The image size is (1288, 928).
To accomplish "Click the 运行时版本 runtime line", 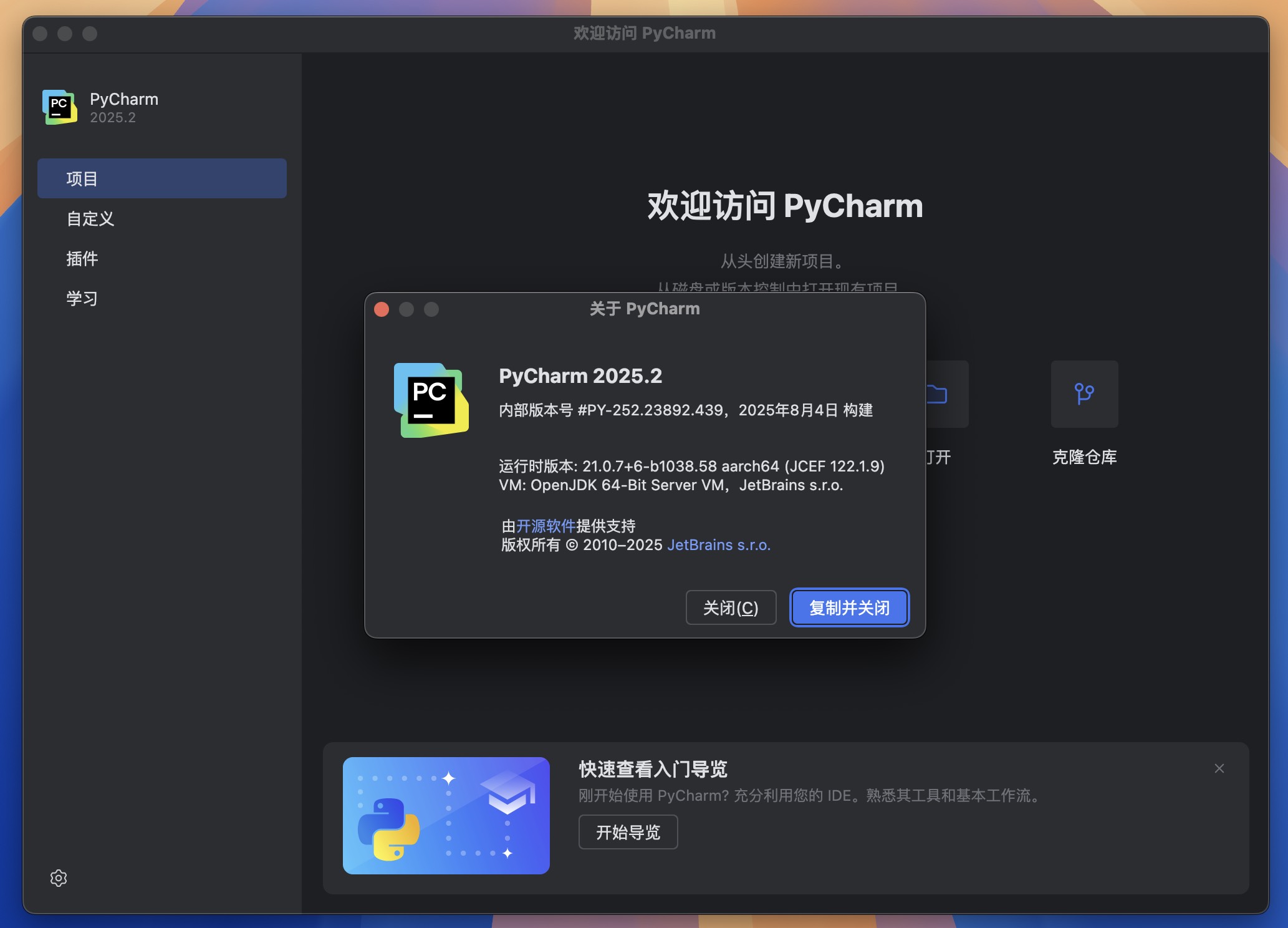I will click(x=691, y=466).
